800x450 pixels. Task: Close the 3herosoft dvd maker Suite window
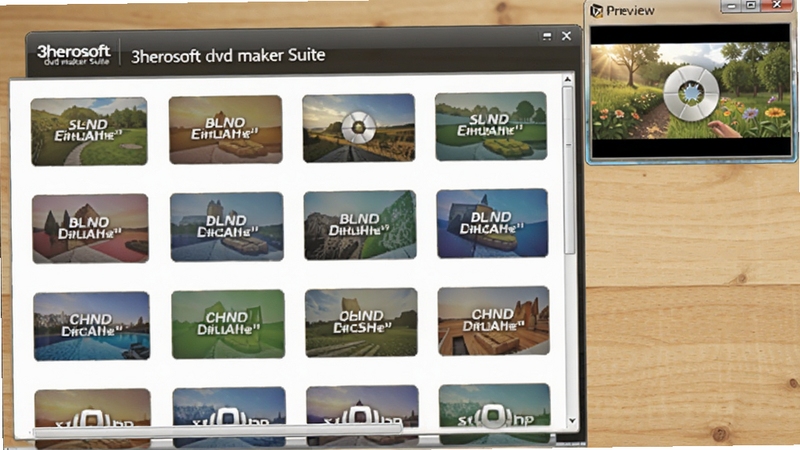566,36
